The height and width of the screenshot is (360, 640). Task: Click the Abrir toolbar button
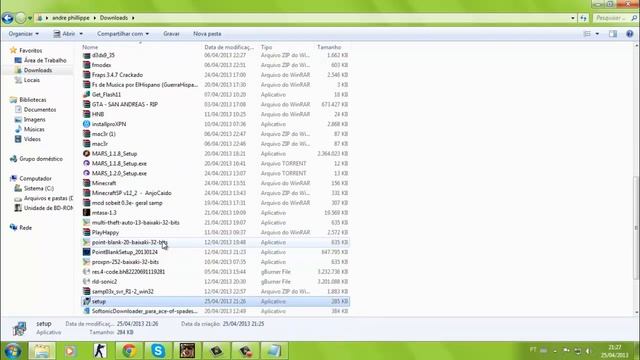pyautogui.click(x=64, y=34)
